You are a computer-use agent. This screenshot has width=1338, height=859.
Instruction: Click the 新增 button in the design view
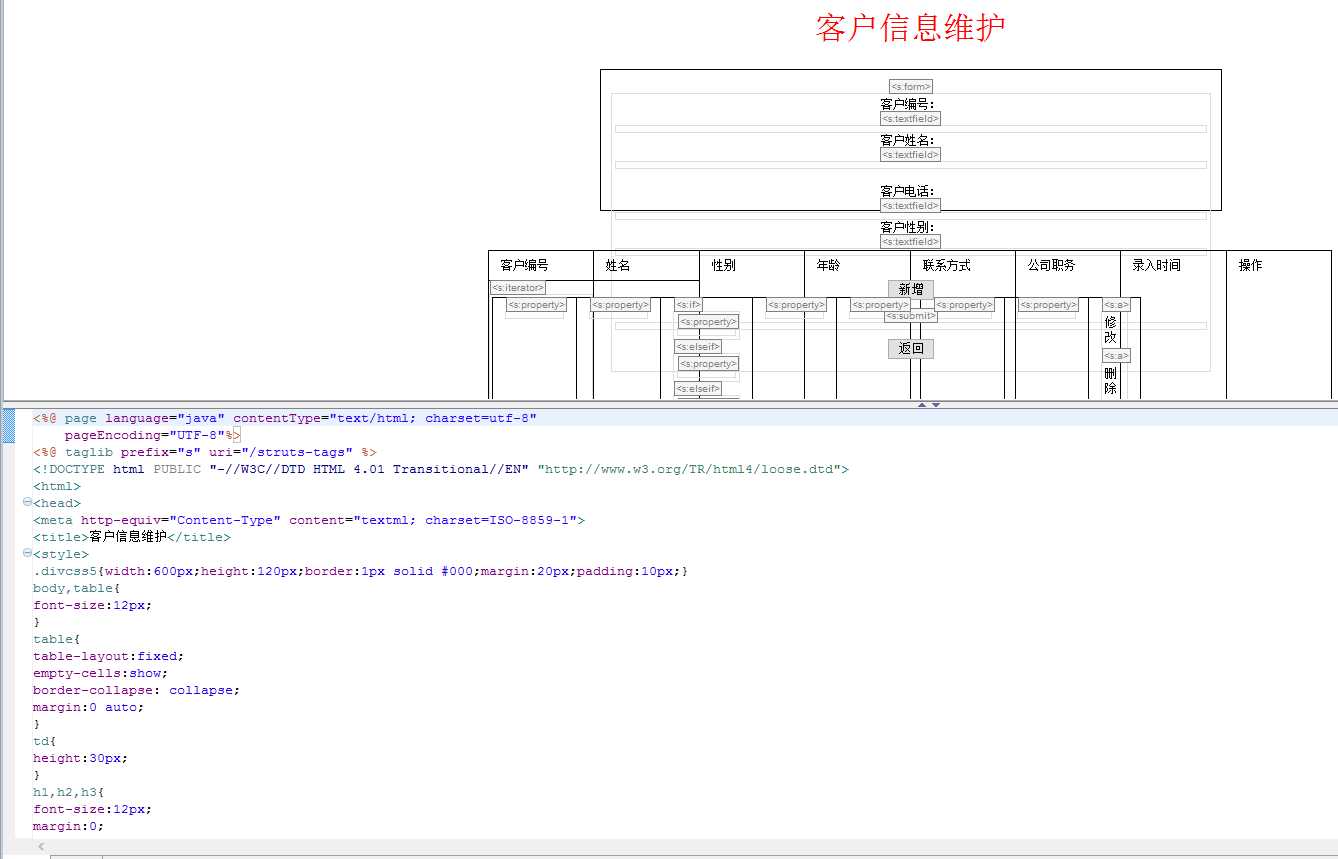tap(911, 289)
